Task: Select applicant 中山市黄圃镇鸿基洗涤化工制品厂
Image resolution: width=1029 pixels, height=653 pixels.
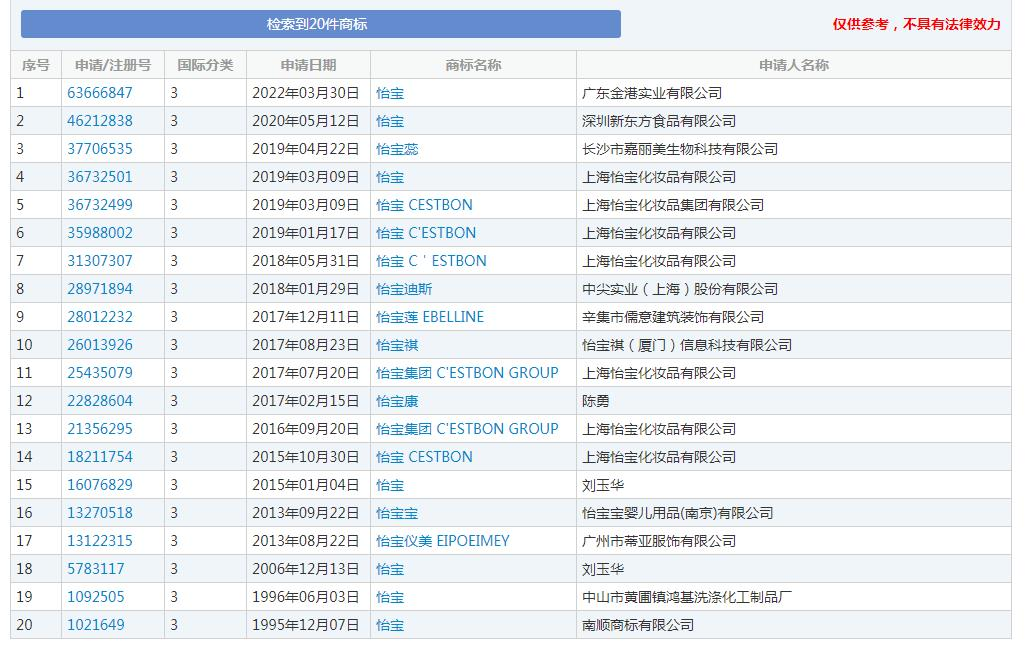Action: (x=686, y=597)
